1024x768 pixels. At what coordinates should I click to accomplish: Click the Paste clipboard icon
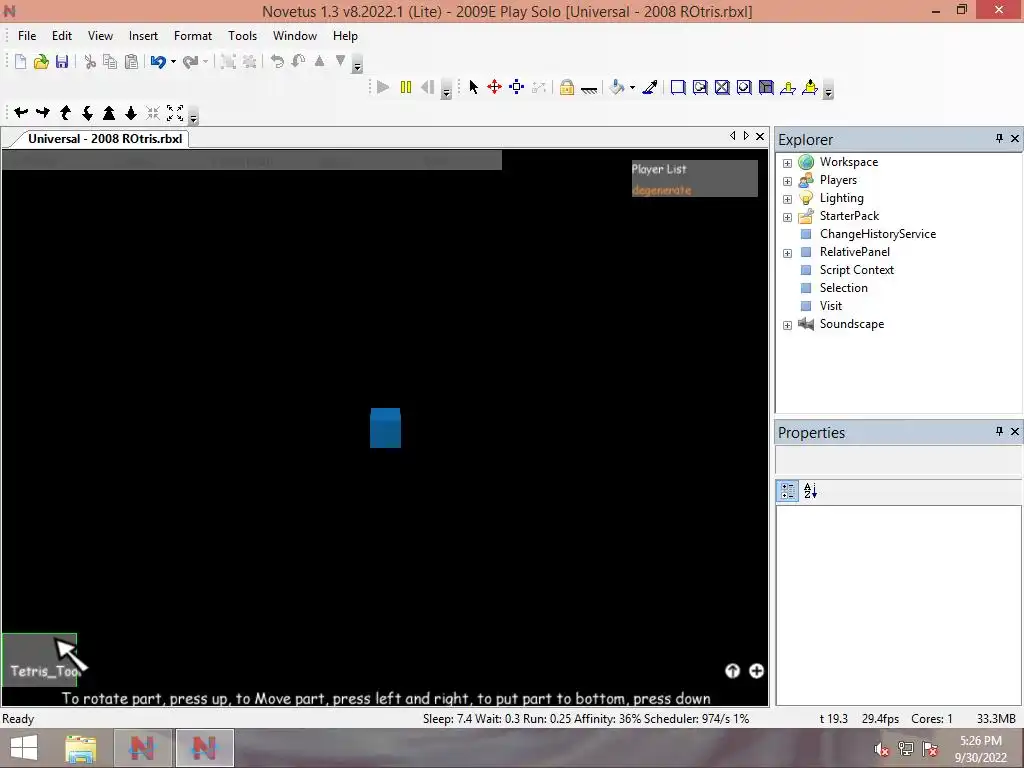click(131, 61)
